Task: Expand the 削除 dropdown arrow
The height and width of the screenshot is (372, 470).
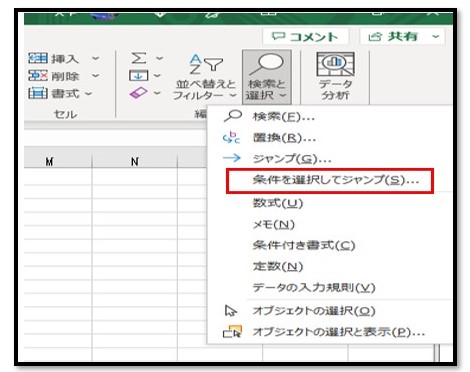Action: pyautogui.click(x=95, y=76)
